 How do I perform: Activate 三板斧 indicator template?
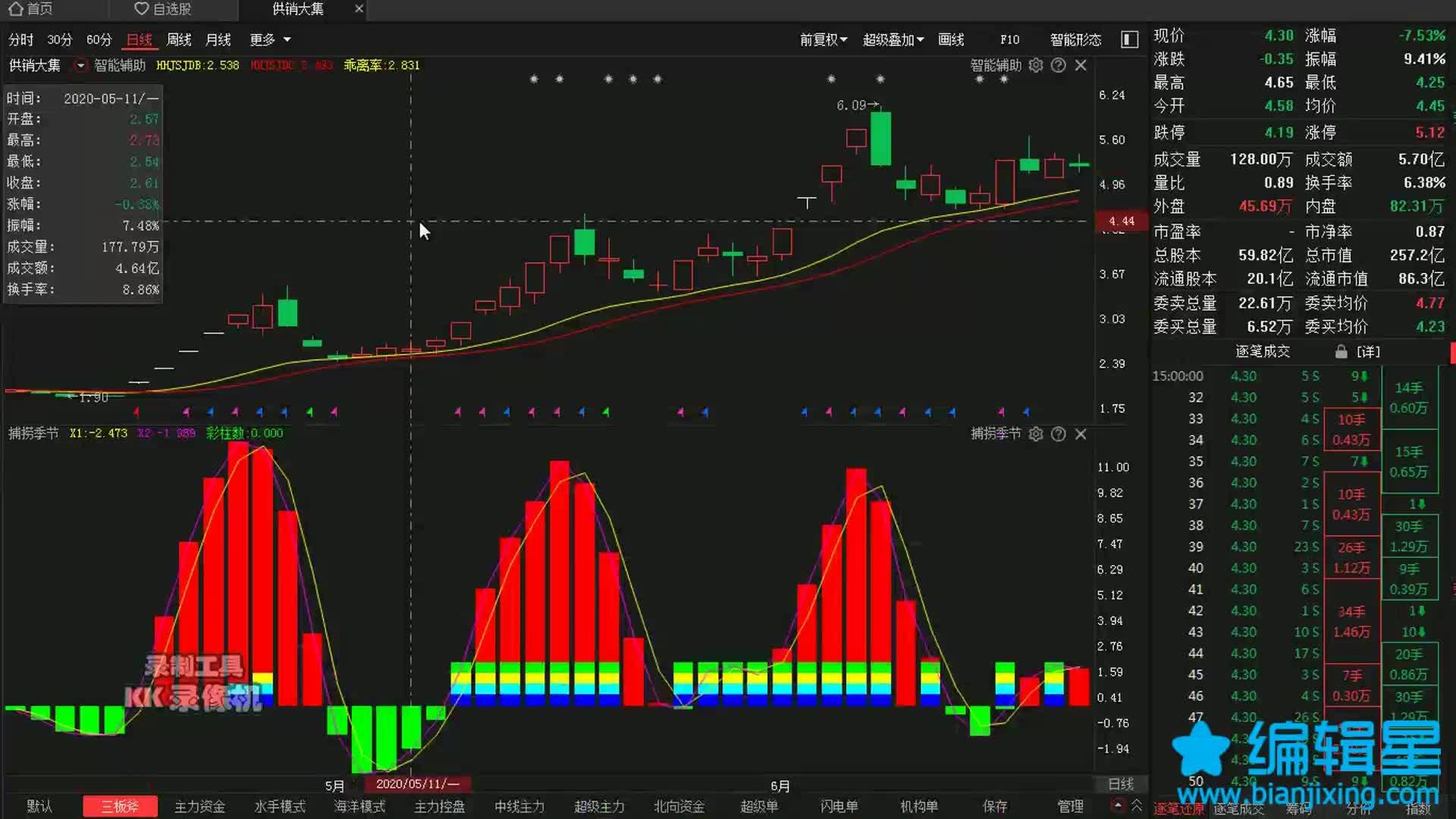(120, 806)
